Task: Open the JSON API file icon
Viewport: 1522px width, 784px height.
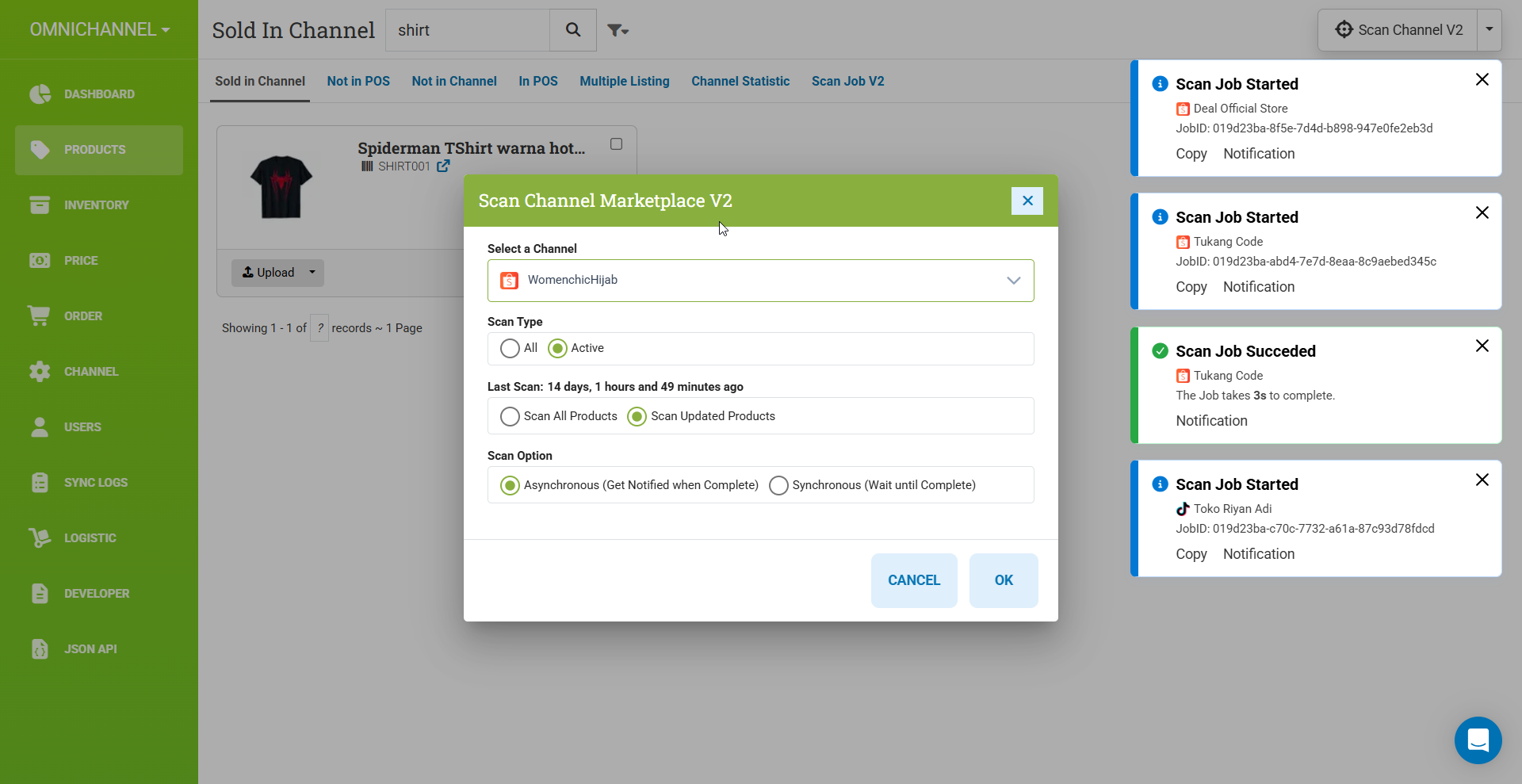Action: (40, 649)
